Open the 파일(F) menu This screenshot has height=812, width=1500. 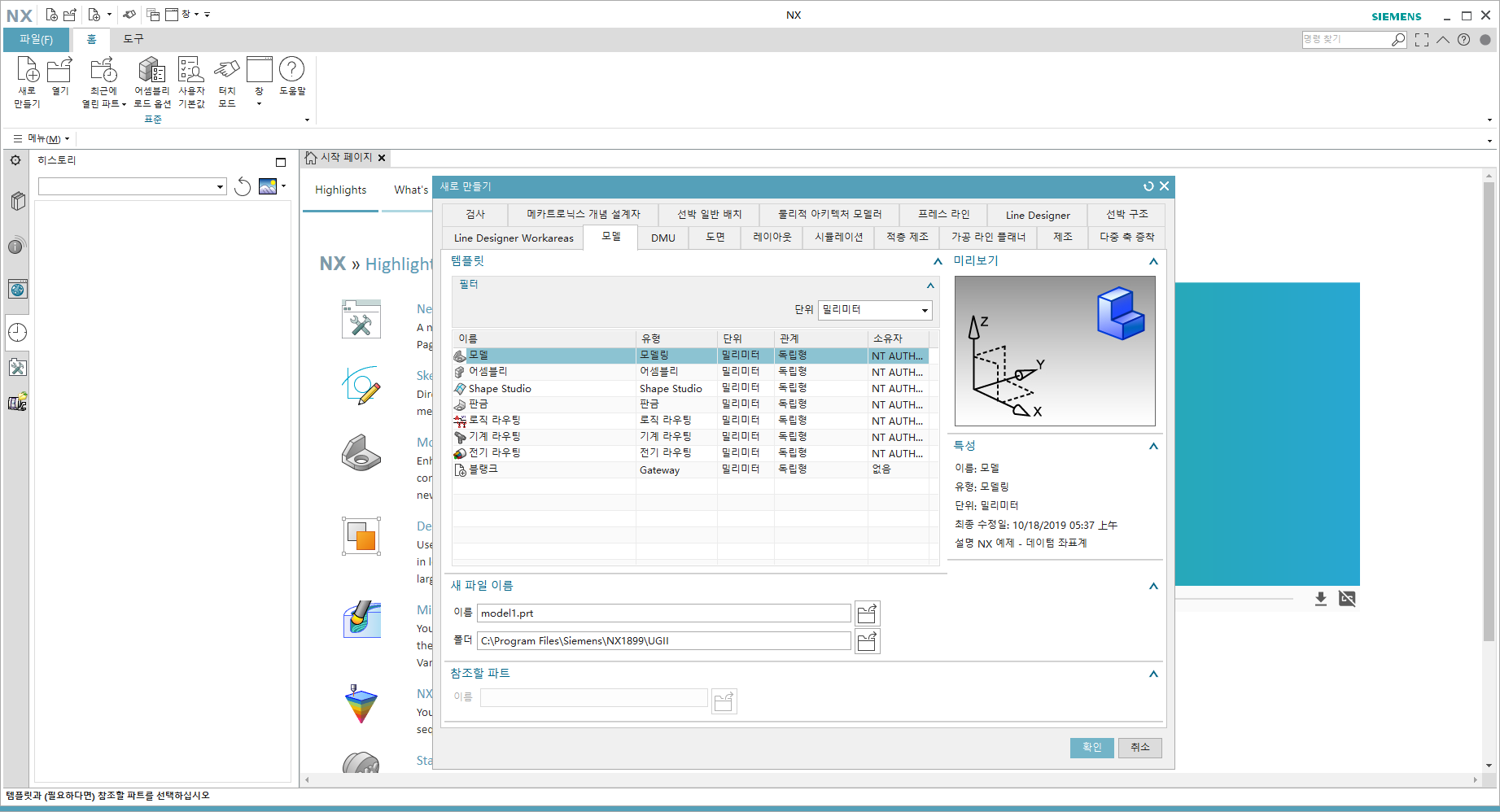(37, 39)
